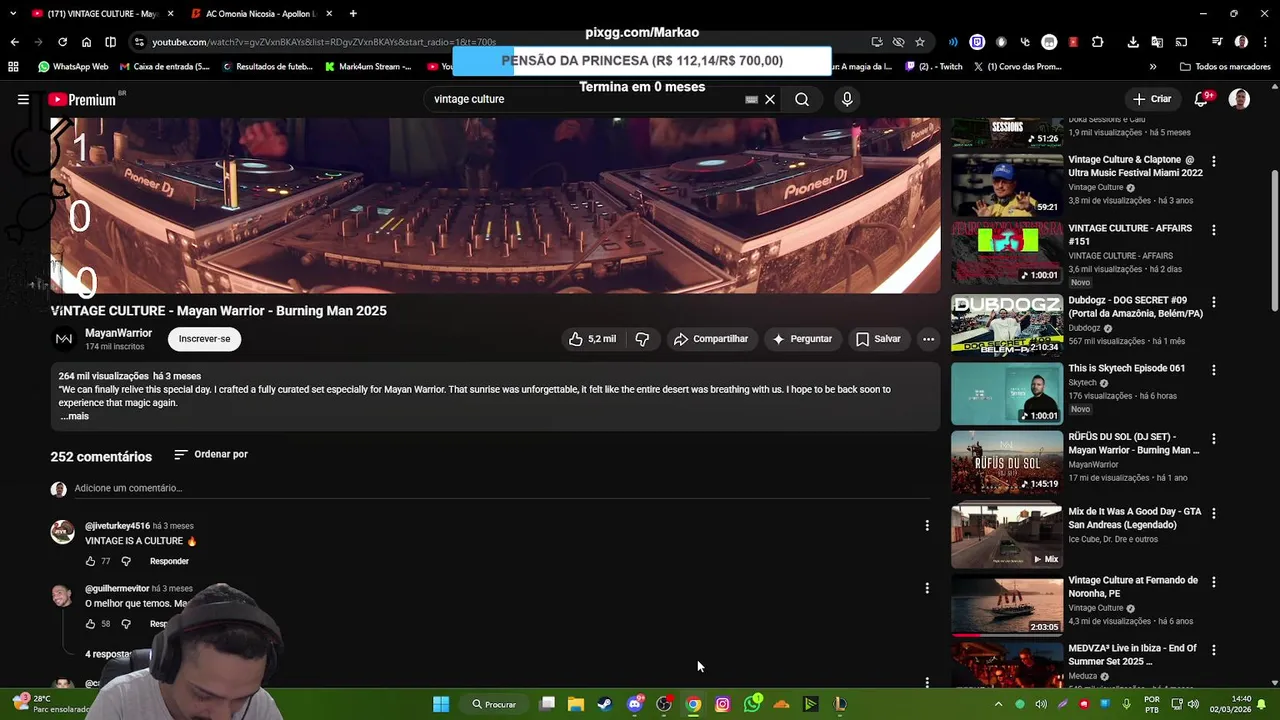Screen dimensions: 1280x720
Task: Go to YouTube Premium home logo
Action: pos(82,99)
